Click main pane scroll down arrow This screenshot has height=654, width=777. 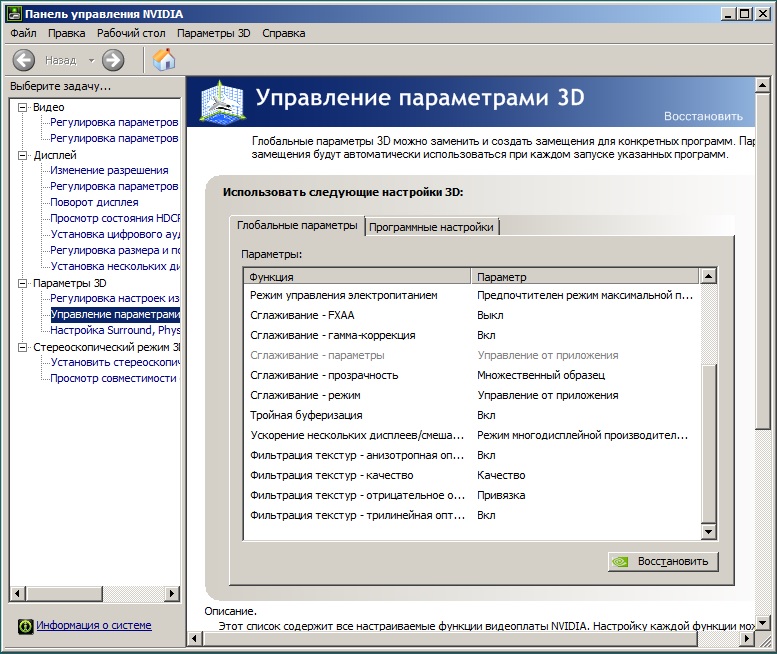tap(763, 623)
